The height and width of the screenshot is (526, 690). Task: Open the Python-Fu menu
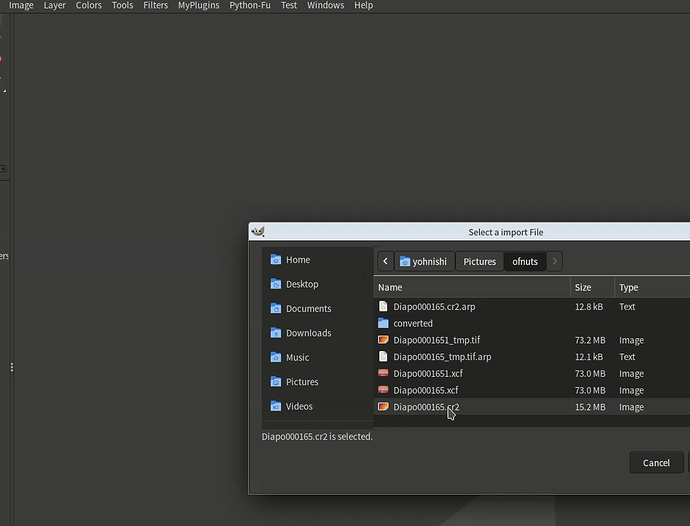(250, 6)
